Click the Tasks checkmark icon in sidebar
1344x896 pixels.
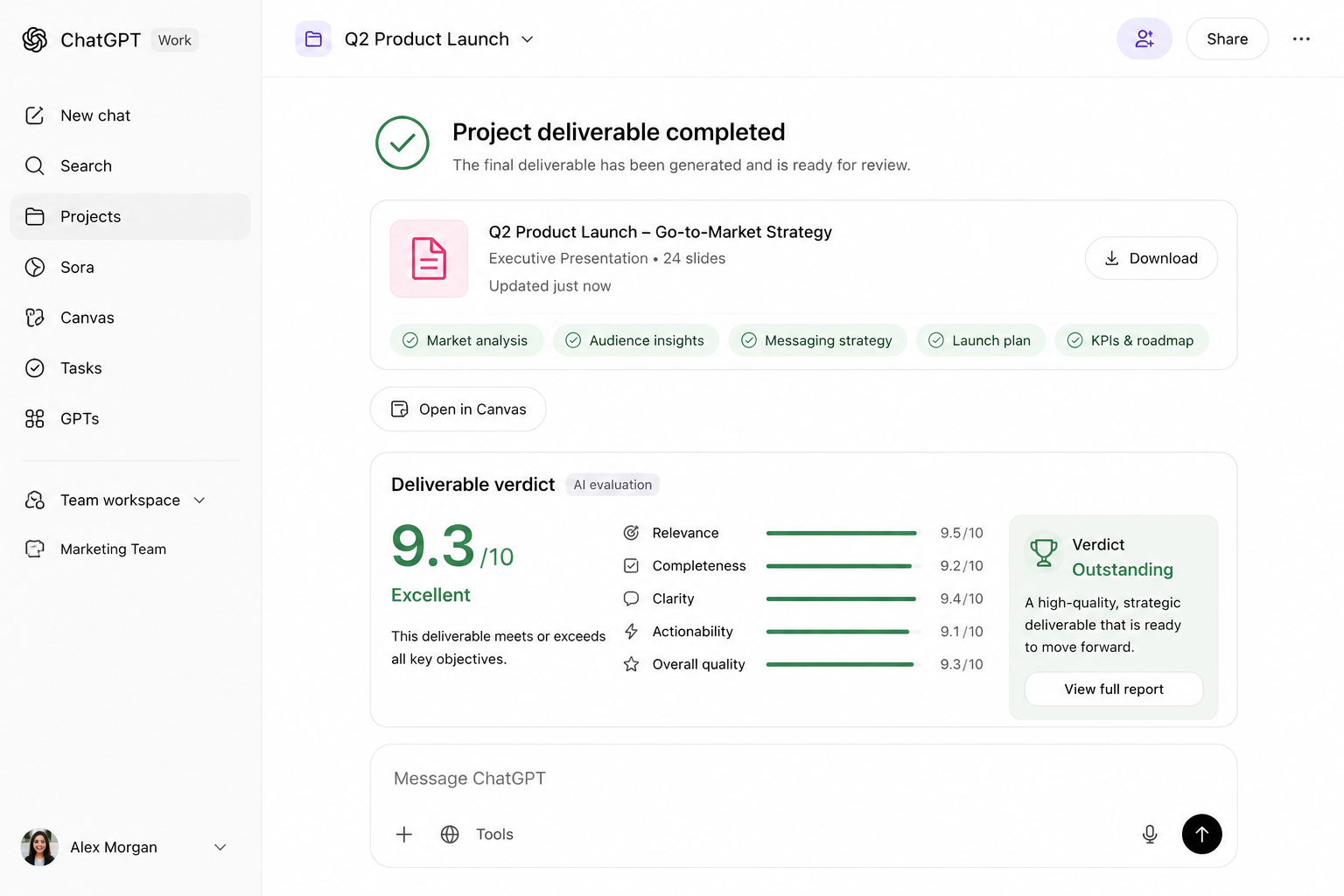click(x=35, y=368)
